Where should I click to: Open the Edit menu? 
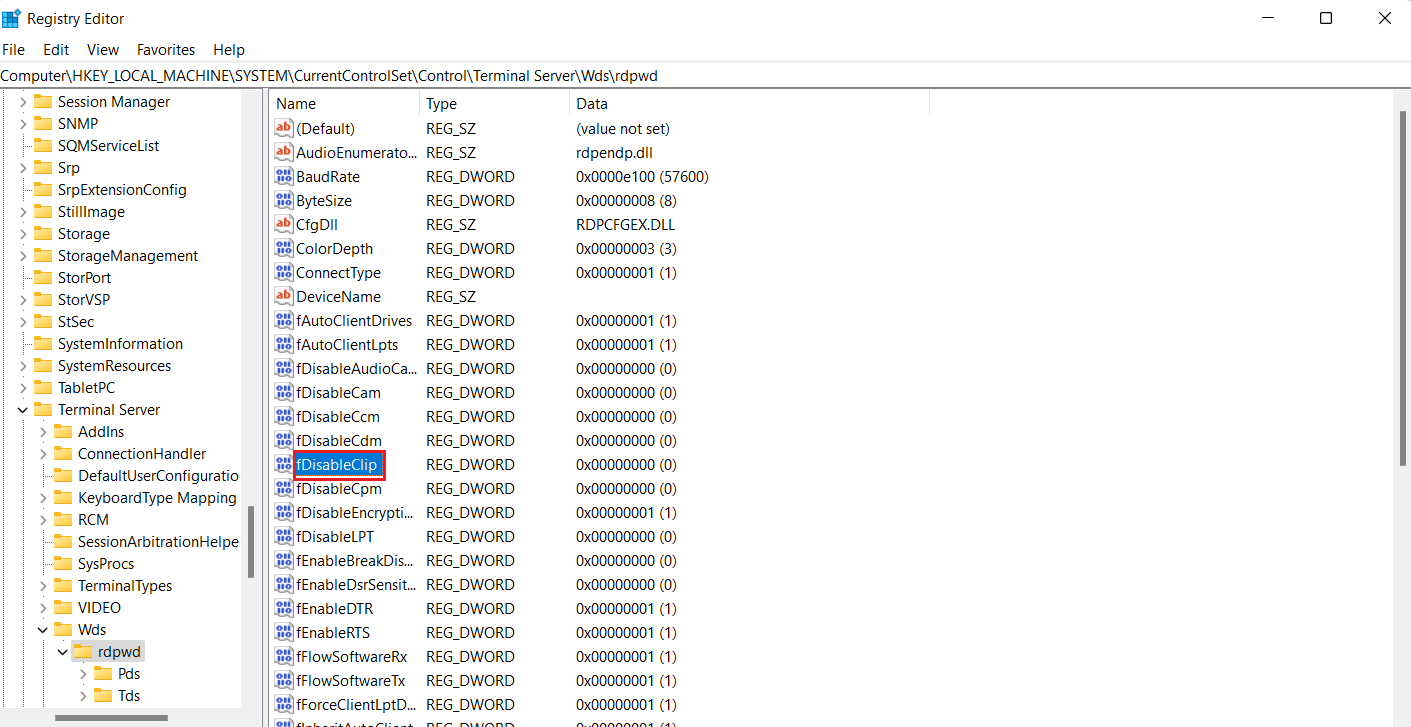point(56,49)
